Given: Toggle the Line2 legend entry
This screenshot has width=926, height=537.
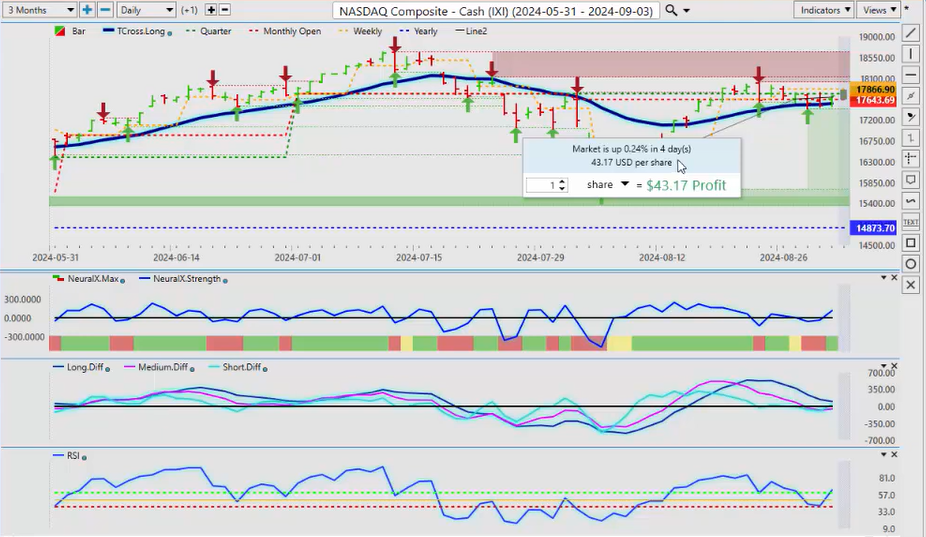Looking at the screenshot, I should coord(471,31).
